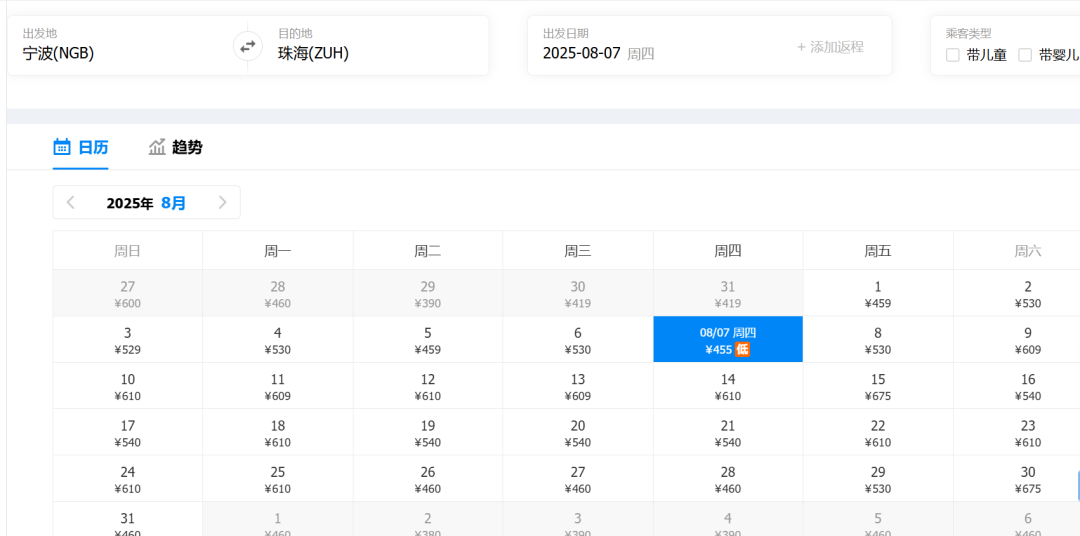Select August 27 priced ¥460
Viewport: 1080px width, 536px height.
(578, 479)
